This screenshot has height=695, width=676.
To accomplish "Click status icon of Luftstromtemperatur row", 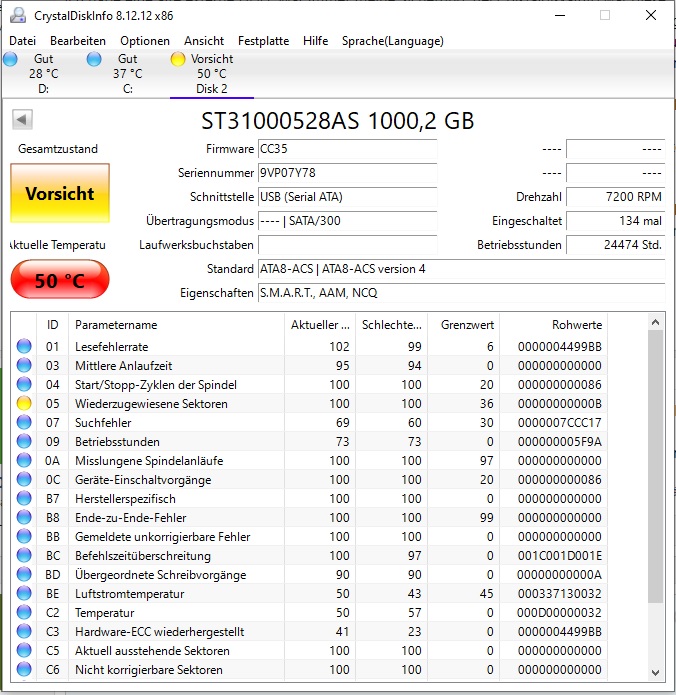I will pyautogui.click(x=24, y=593).
